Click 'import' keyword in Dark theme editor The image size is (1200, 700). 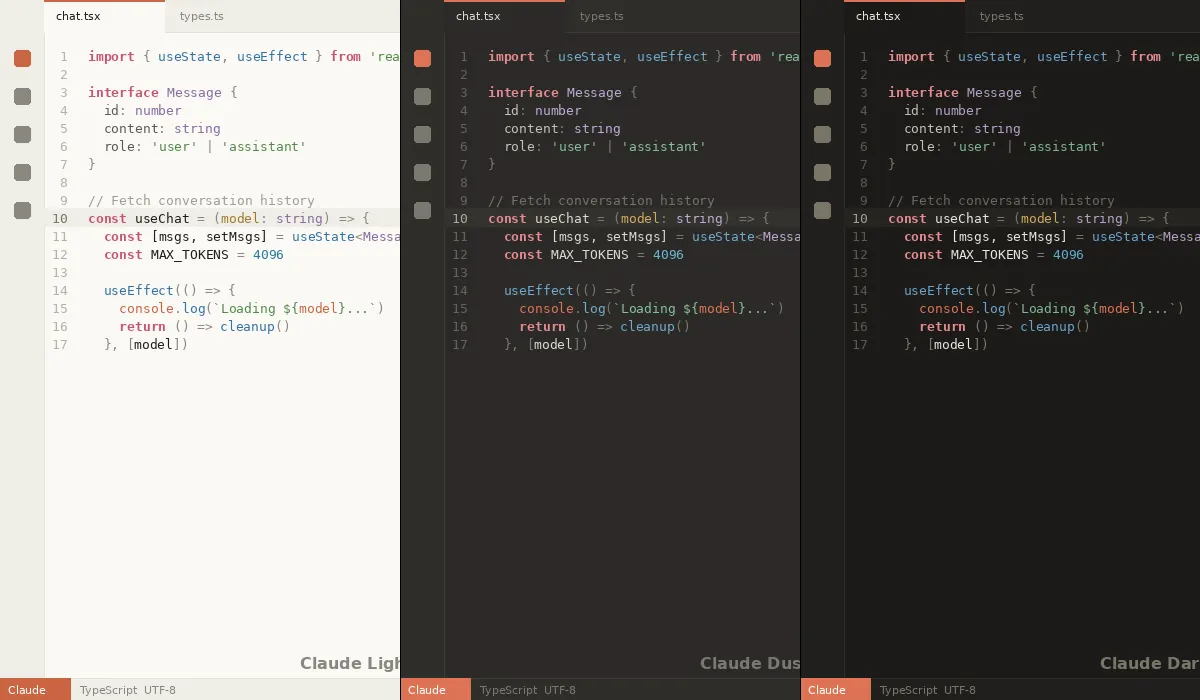click(911, 56)
